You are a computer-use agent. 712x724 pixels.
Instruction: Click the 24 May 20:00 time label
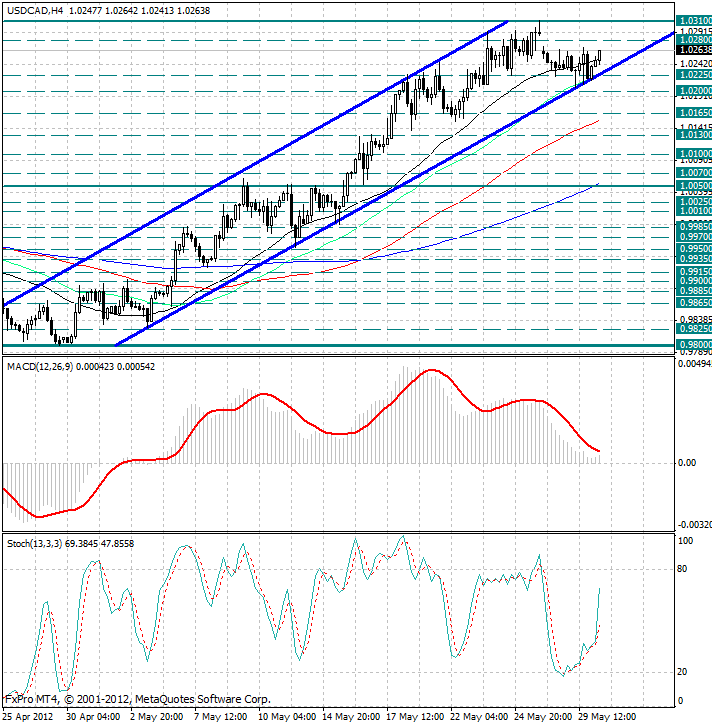(543, 717)
